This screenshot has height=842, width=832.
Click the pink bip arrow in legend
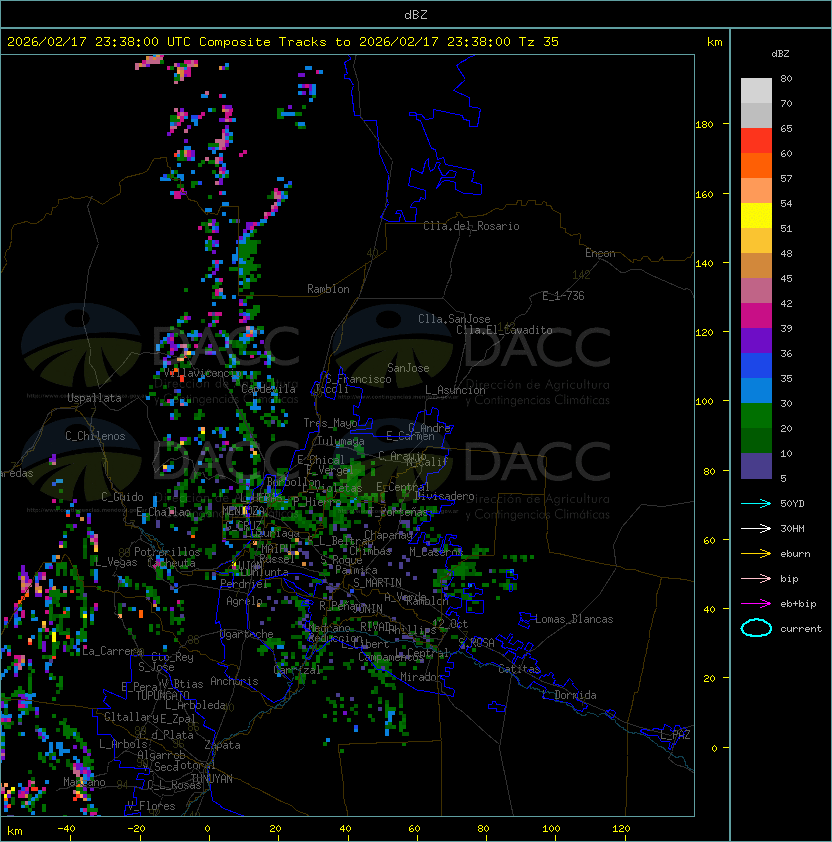click(756, 579)
